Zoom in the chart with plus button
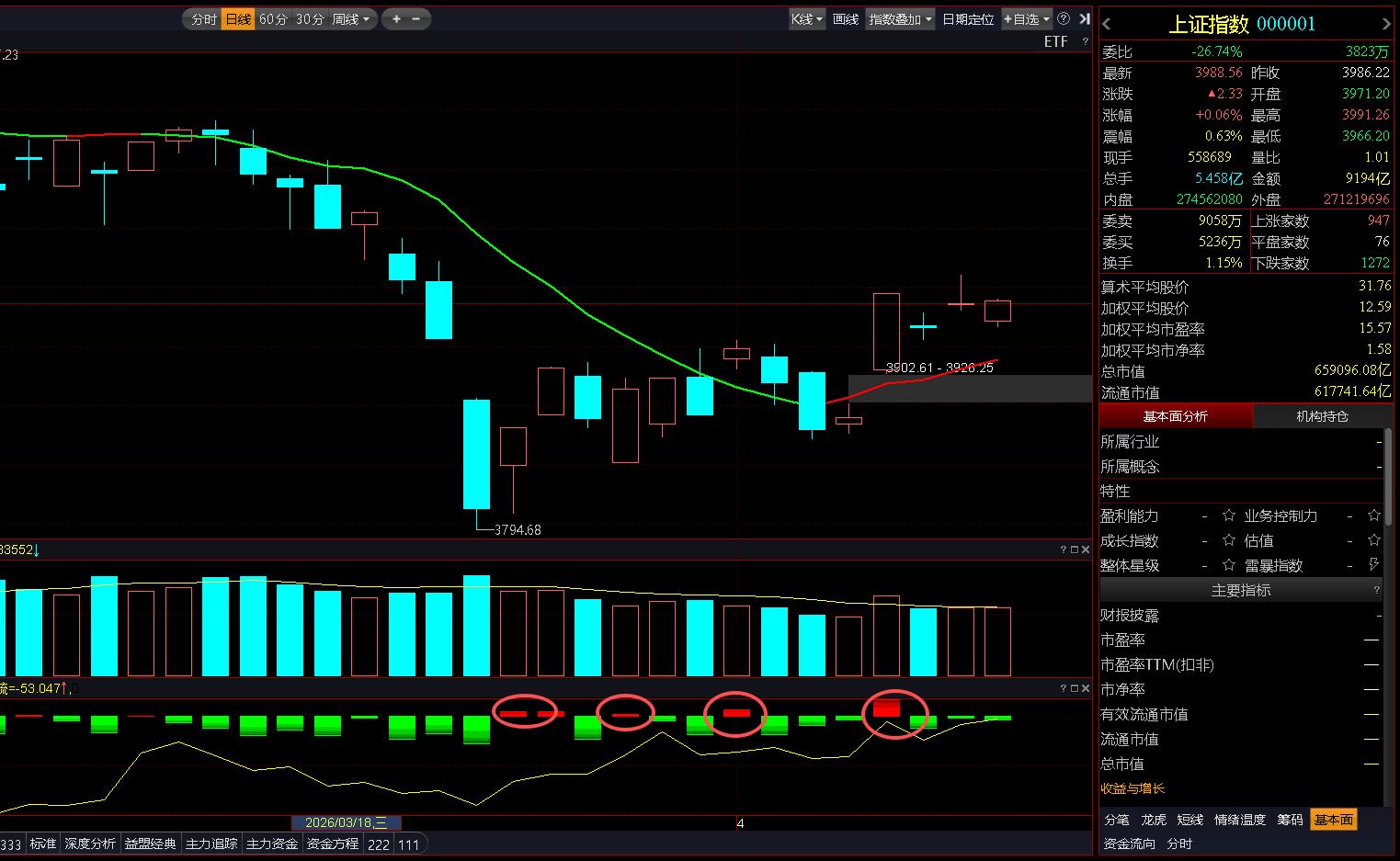 pyautogui.click(x=396, y=19)
